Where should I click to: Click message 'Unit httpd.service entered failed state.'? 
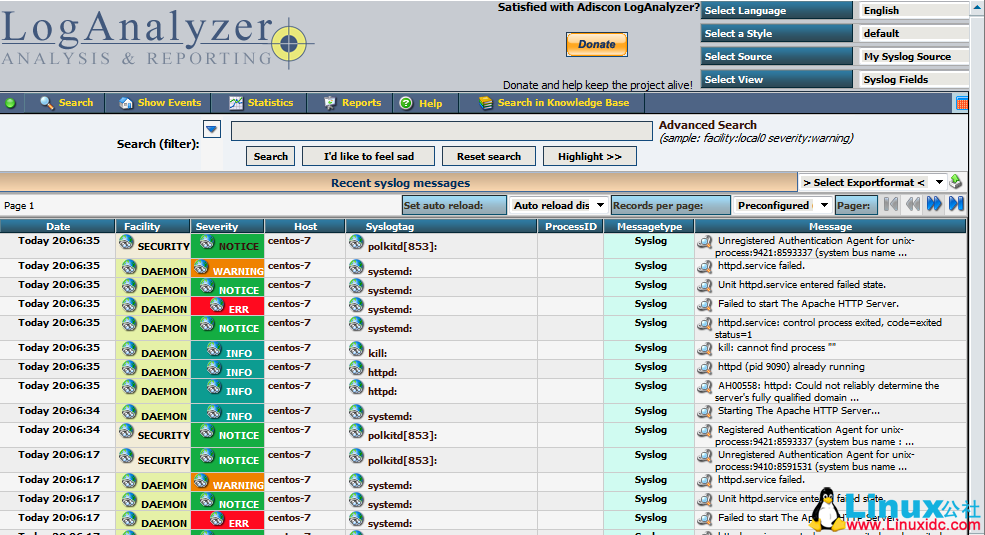[802, 284]
